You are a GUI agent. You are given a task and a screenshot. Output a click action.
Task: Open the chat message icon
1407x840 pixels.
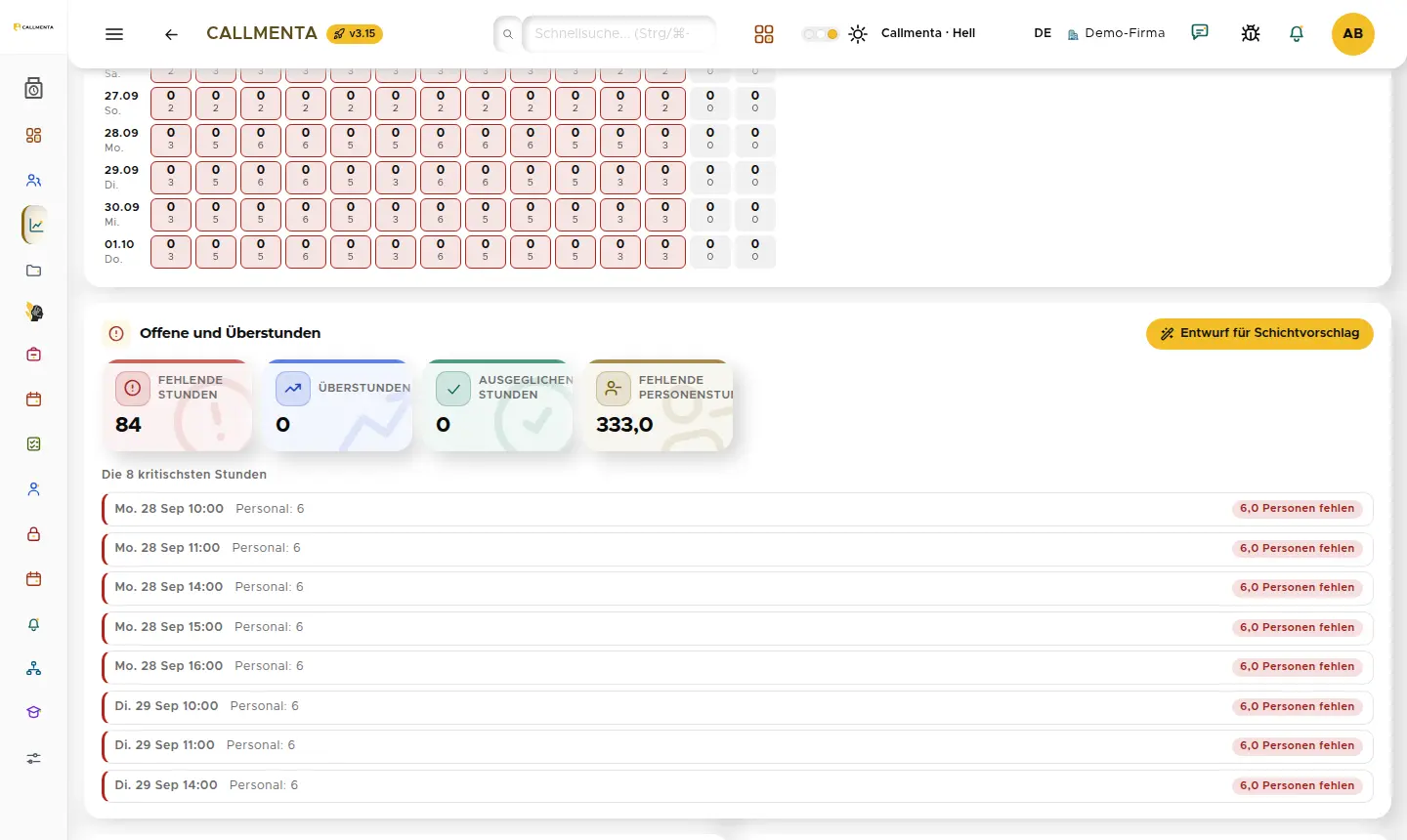1200,33
